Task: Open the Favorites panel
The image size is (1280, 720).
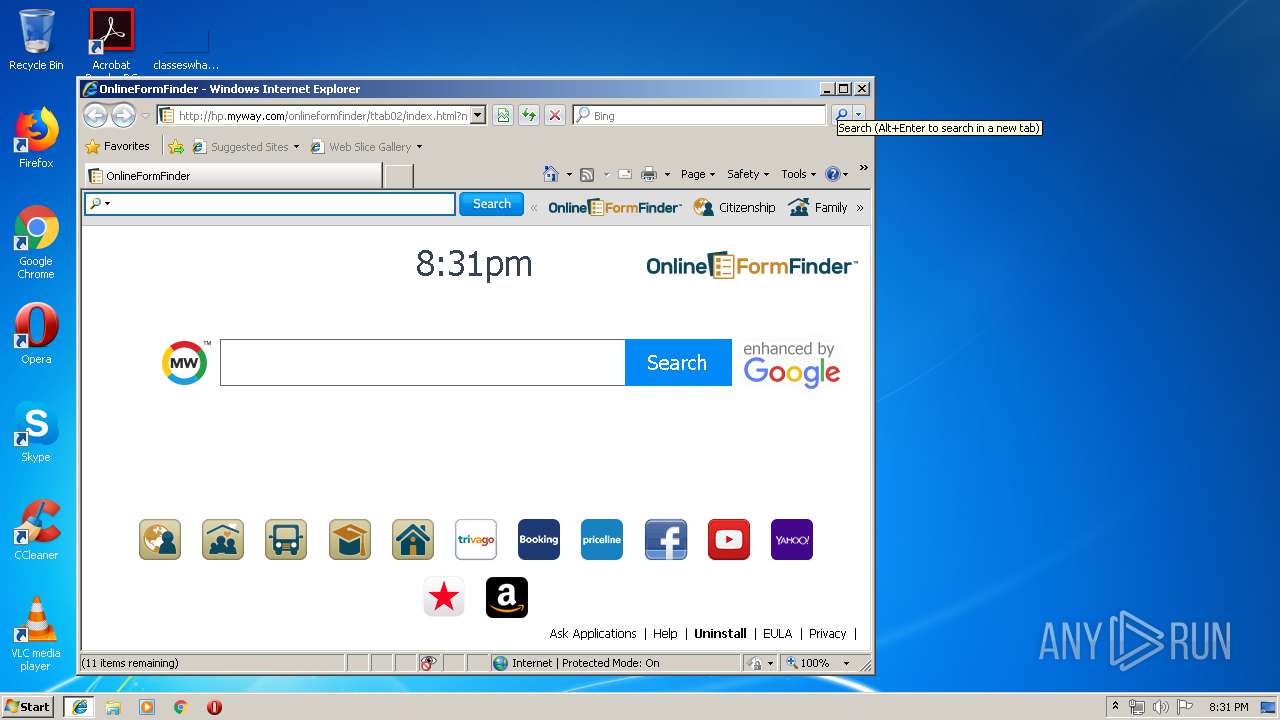Action: click(x=118, y=146)
